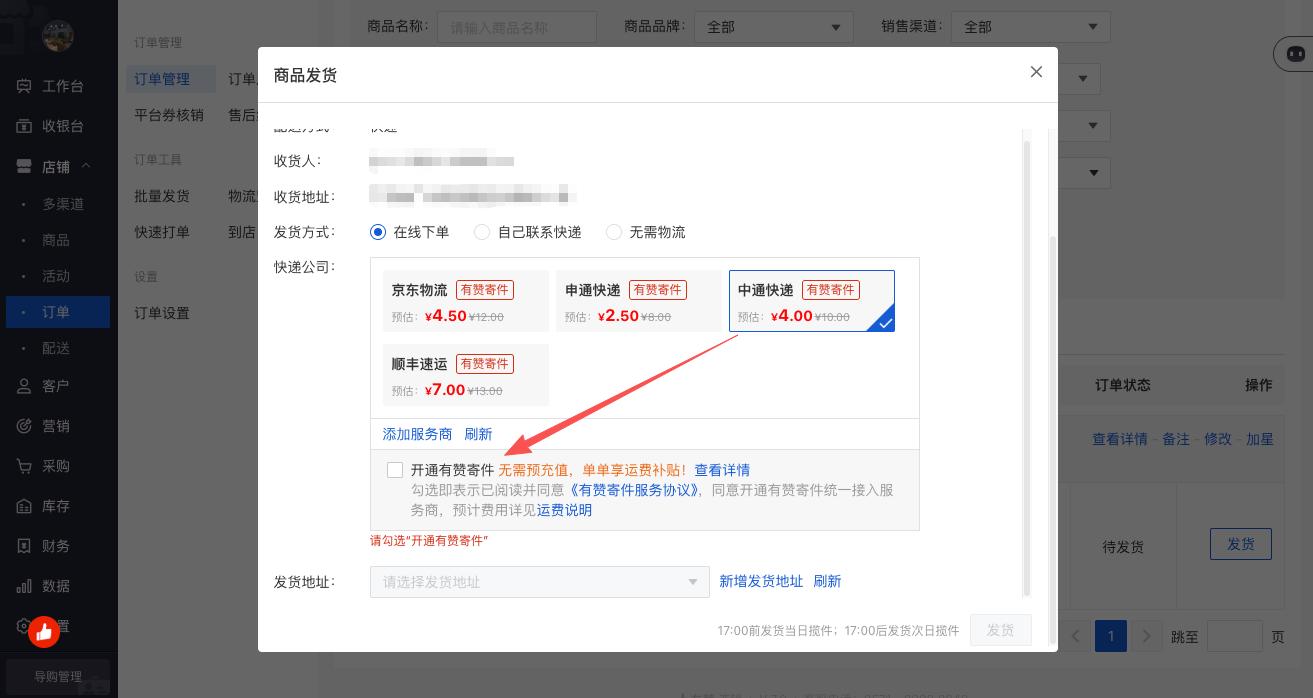The height and width of the screenshot is (698, 1313).
Task: Open 收银台 cashier icon in sidebar
Action: (x=24, y=126)
